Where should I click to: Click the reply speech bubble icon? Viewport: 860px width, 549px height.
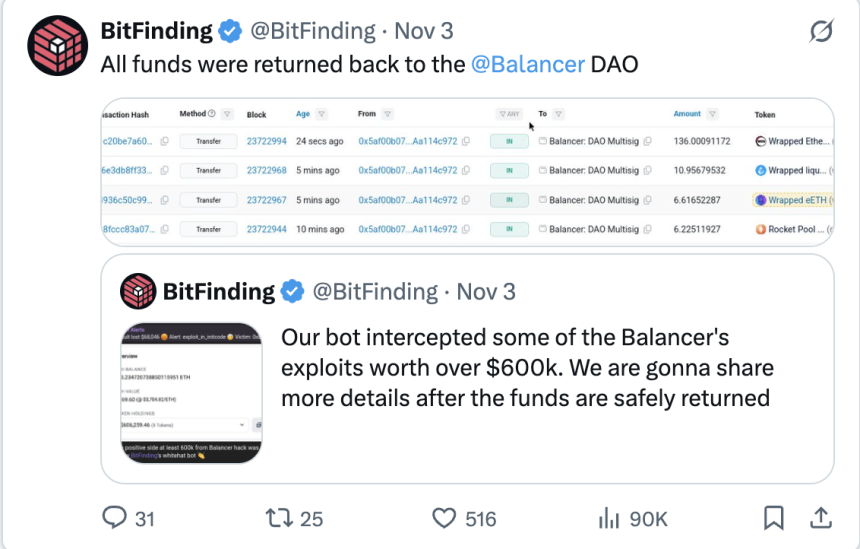click(x=117, y=517)
